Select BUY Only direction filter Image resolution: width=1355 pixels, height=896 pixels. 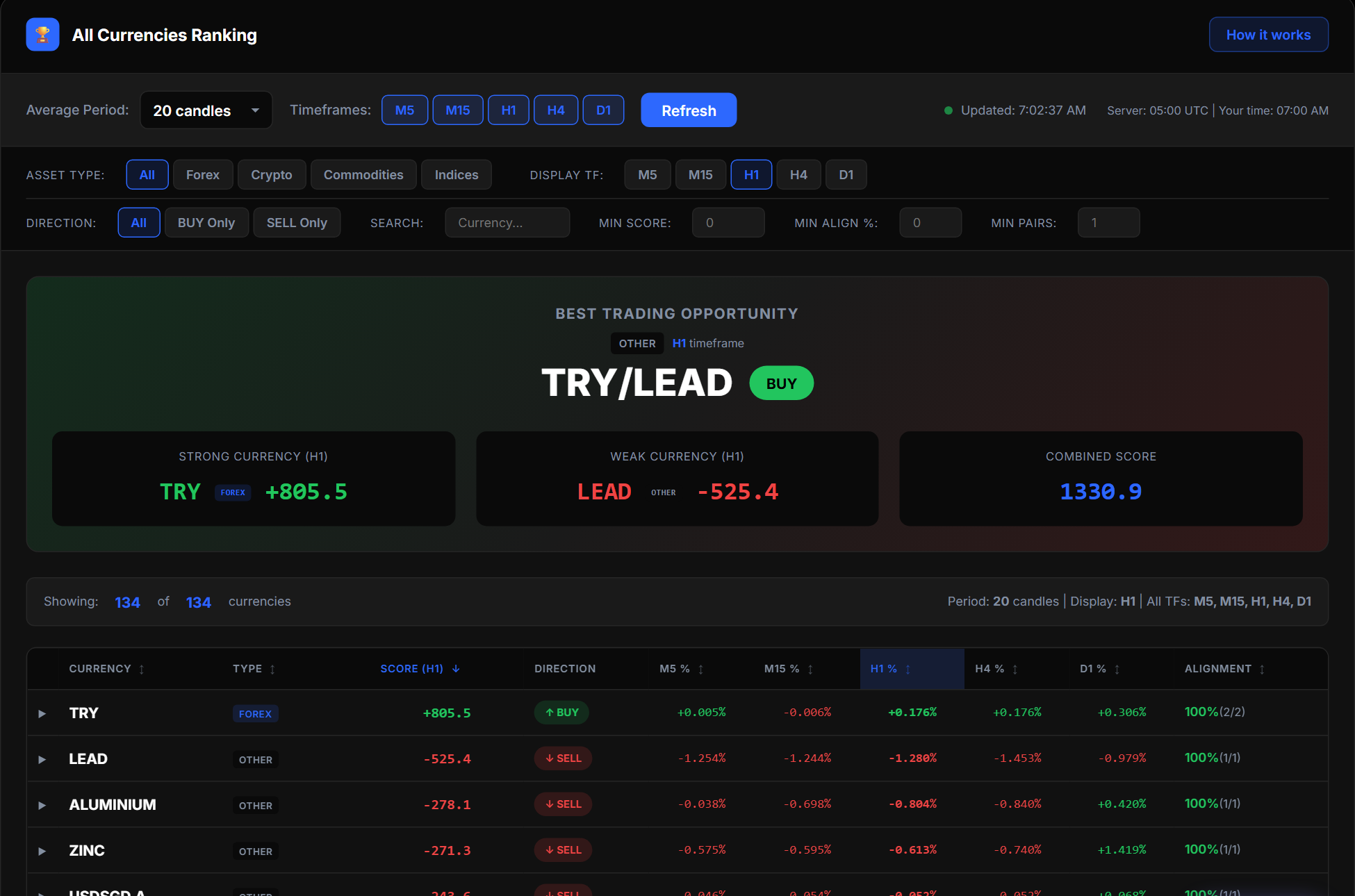[206, 222]
